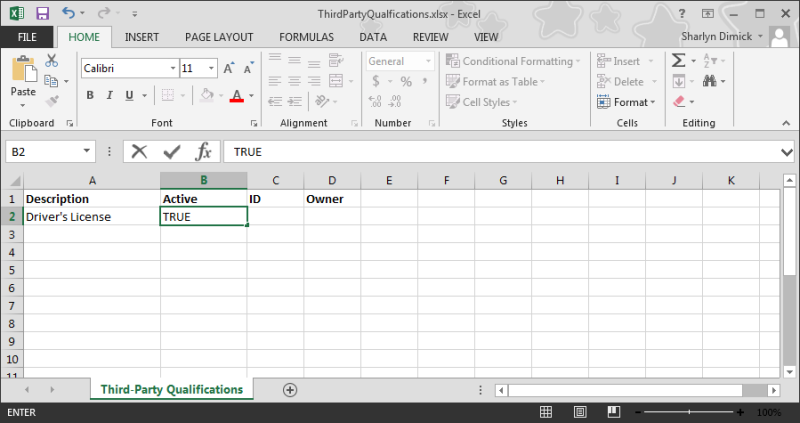Add a new sheet with plus icon

pos(290,389)
